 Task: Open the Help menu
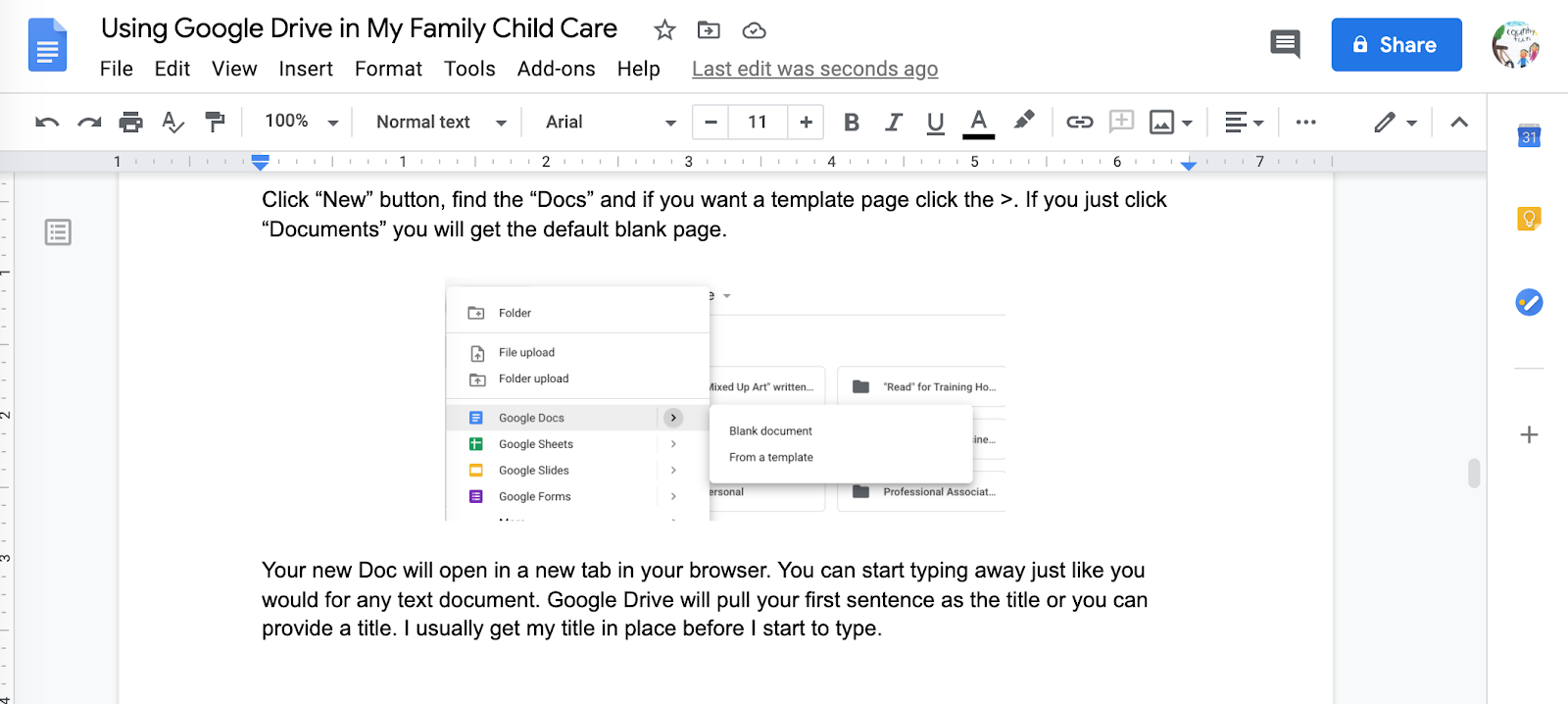[x=638, y=69]
